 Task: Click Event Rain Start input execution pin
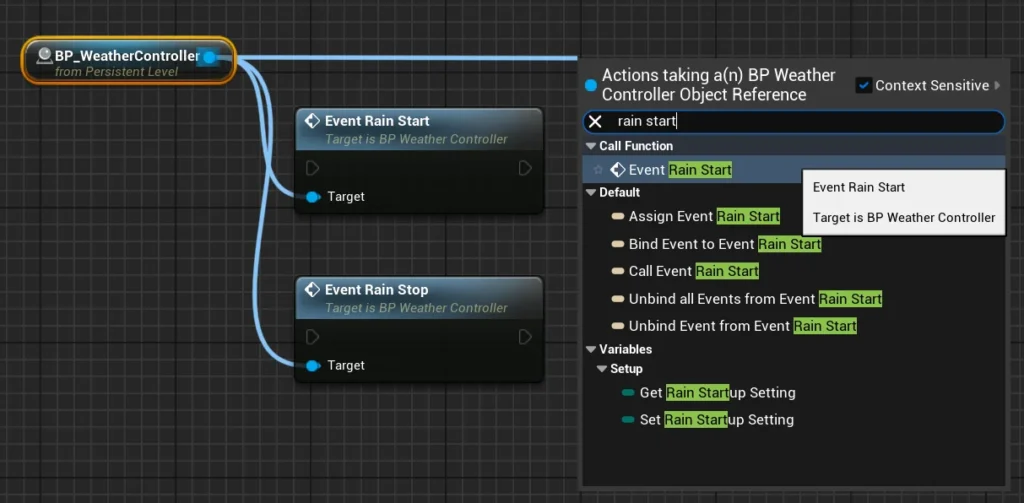pyautogui.click(x=313, y=168)
